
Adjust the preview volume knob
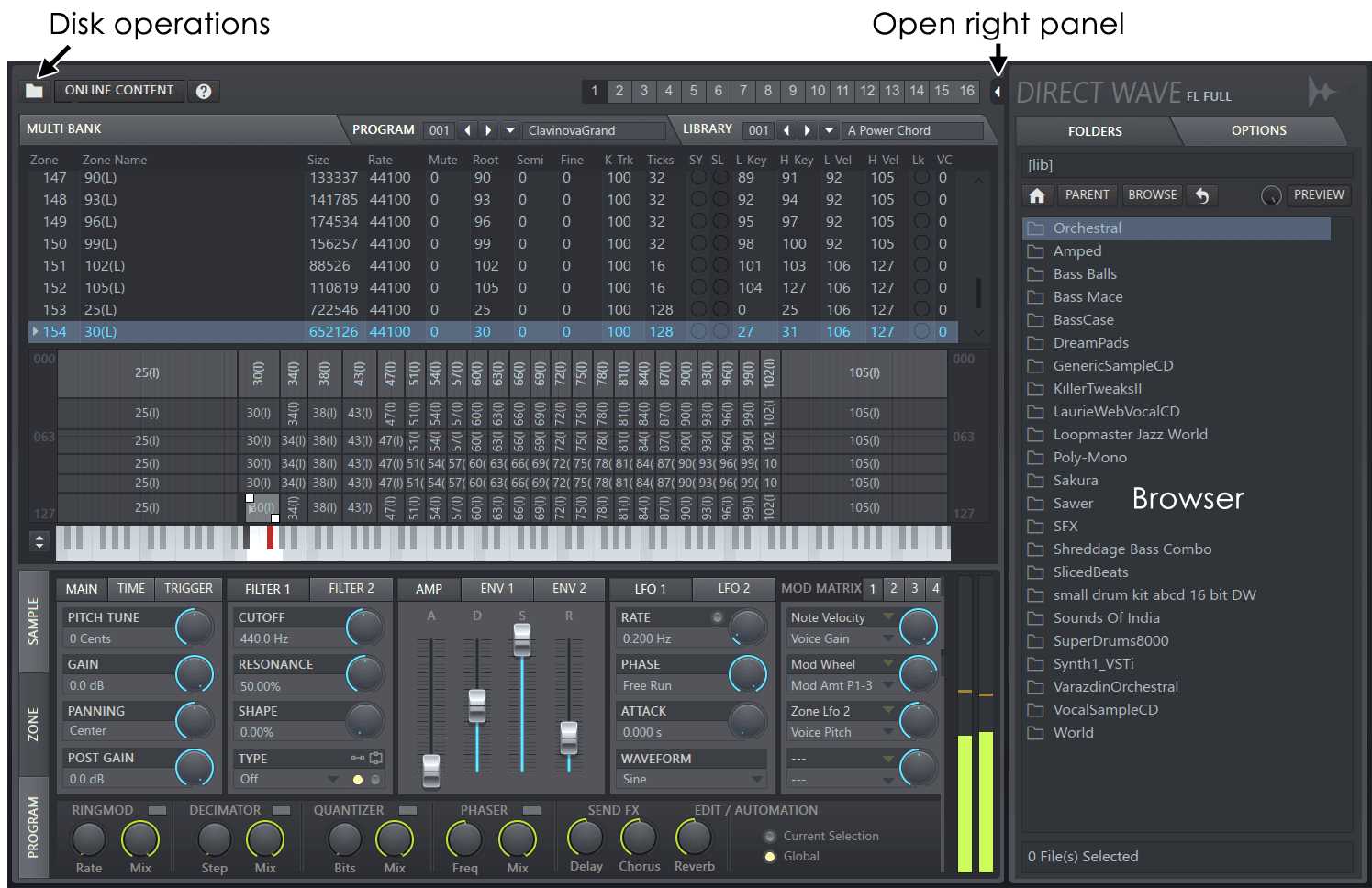point(1271,195)
